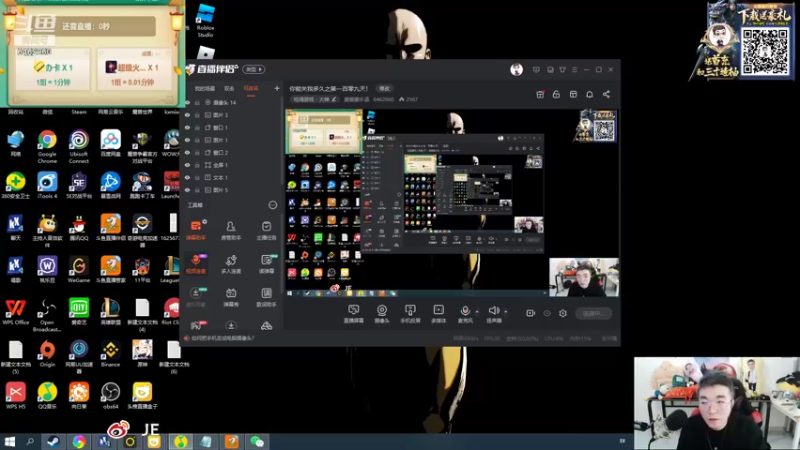Click the 麦克风 microphone icon
The width and height of the screenshot is (800, 450).
(465, 313)
